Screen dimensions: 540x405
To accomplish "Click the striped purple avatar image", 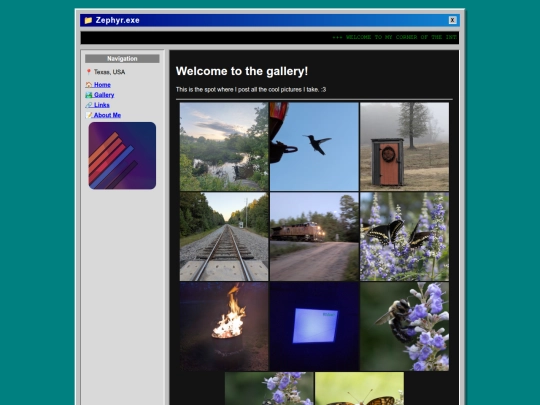I will coord(122,155).
